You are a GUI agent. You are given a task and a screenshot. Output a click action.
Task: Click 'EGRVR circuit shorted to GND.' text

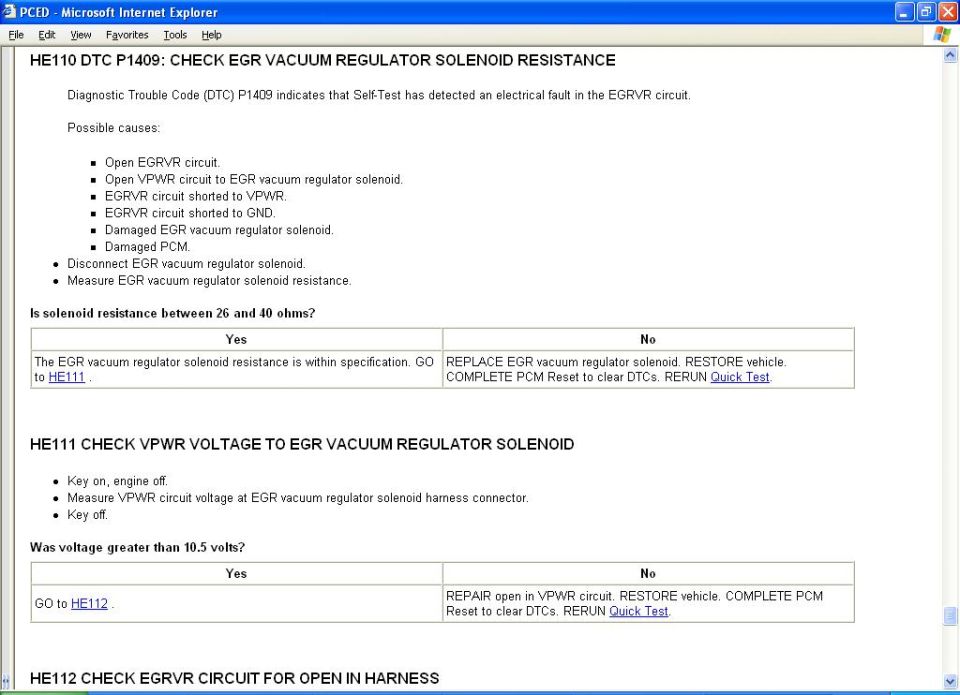(x=190, y=213)
